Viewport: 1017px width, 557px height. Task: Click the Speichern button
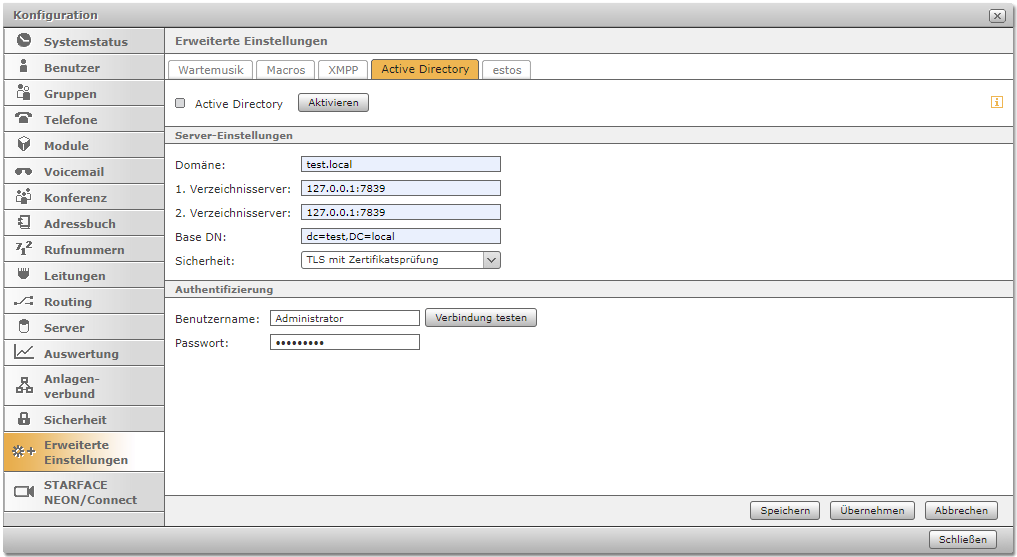tap(785, 510)
